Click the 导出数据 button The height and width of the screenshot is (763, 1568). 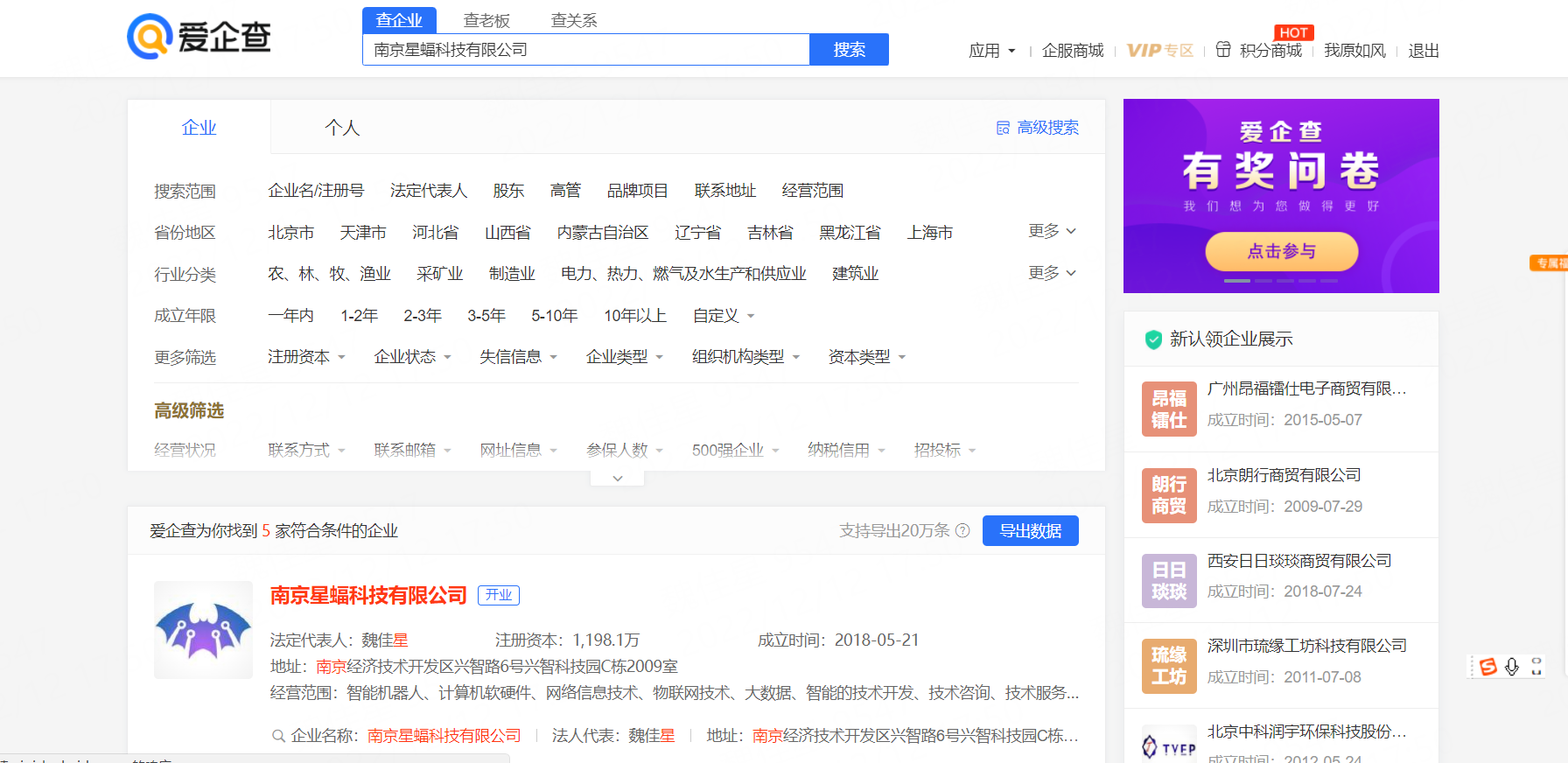pos(1031,530)
